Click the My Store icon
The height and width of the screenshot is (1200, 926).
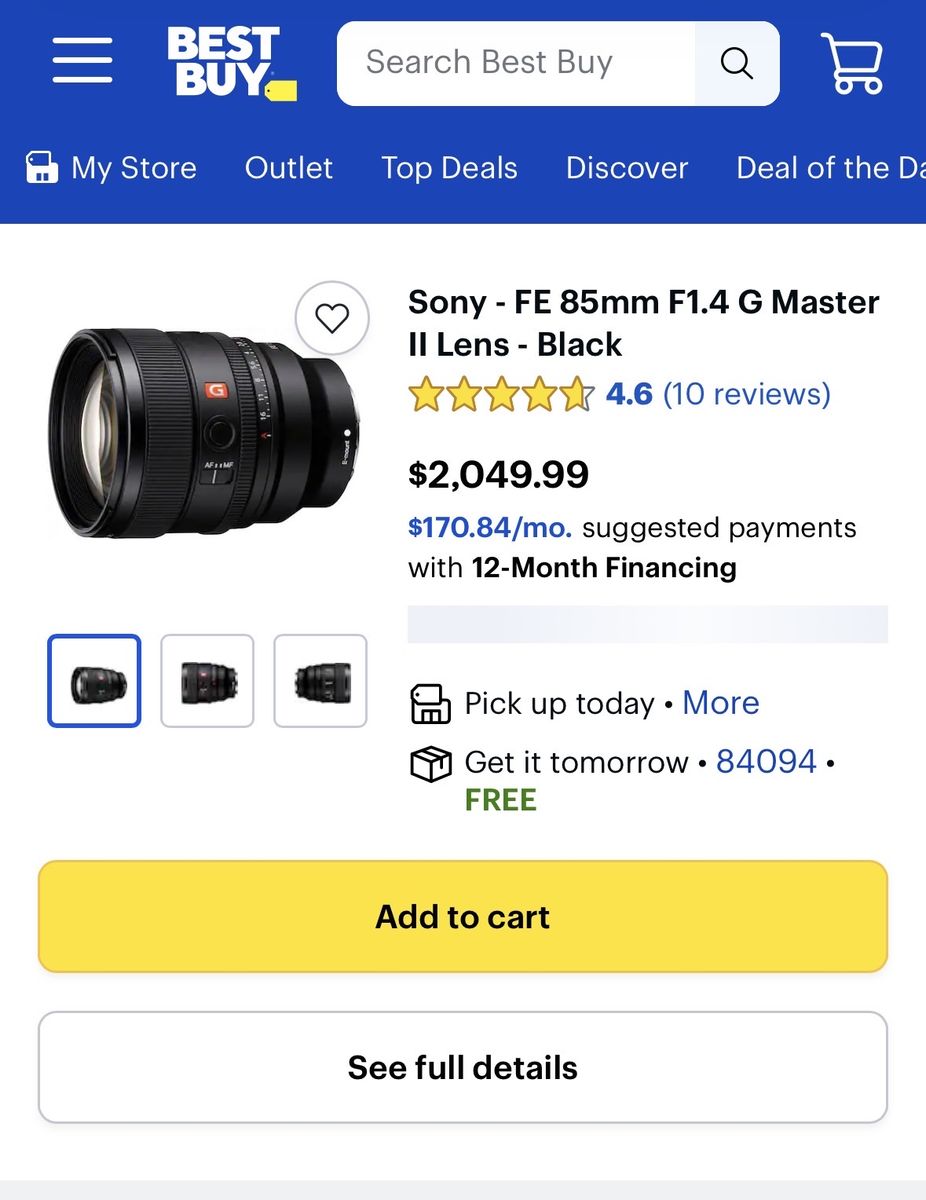click(x=41, y=168)
